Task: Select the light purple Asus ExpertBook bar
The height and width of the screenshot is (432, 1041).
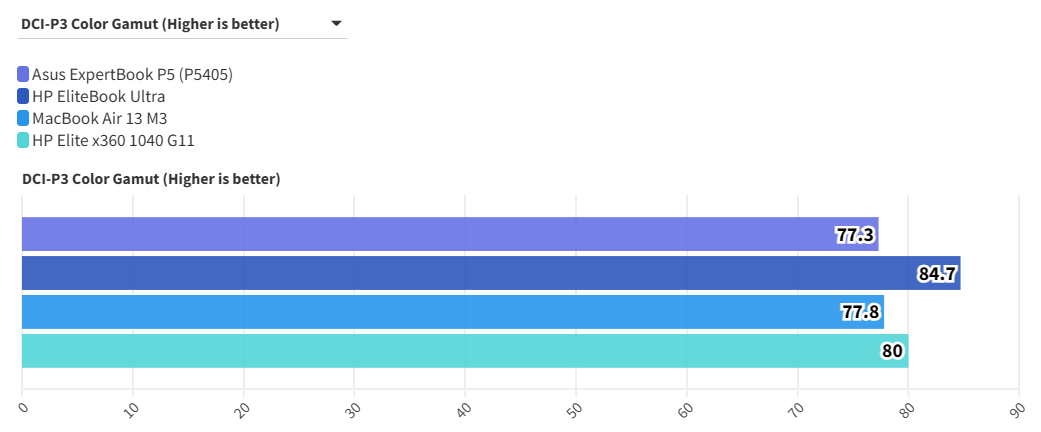Action: (420, 235)
